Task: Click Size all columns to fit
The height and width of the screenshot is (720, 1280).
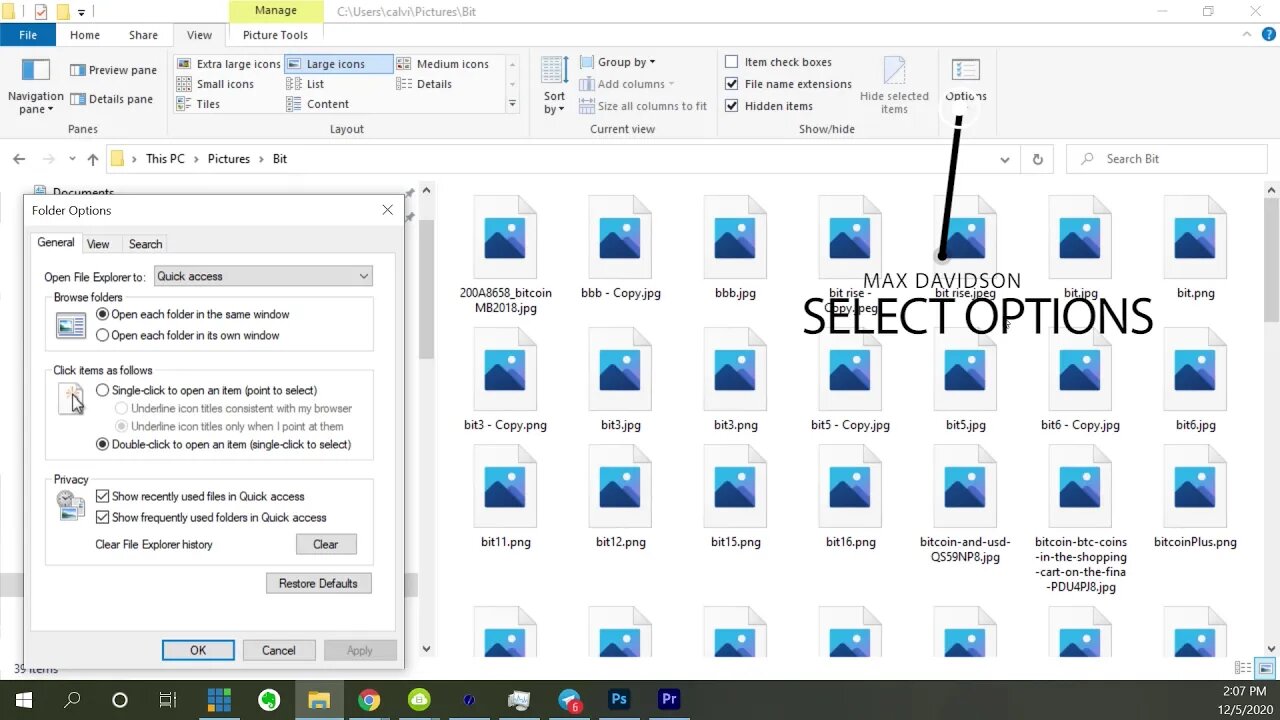Action: 643,106
